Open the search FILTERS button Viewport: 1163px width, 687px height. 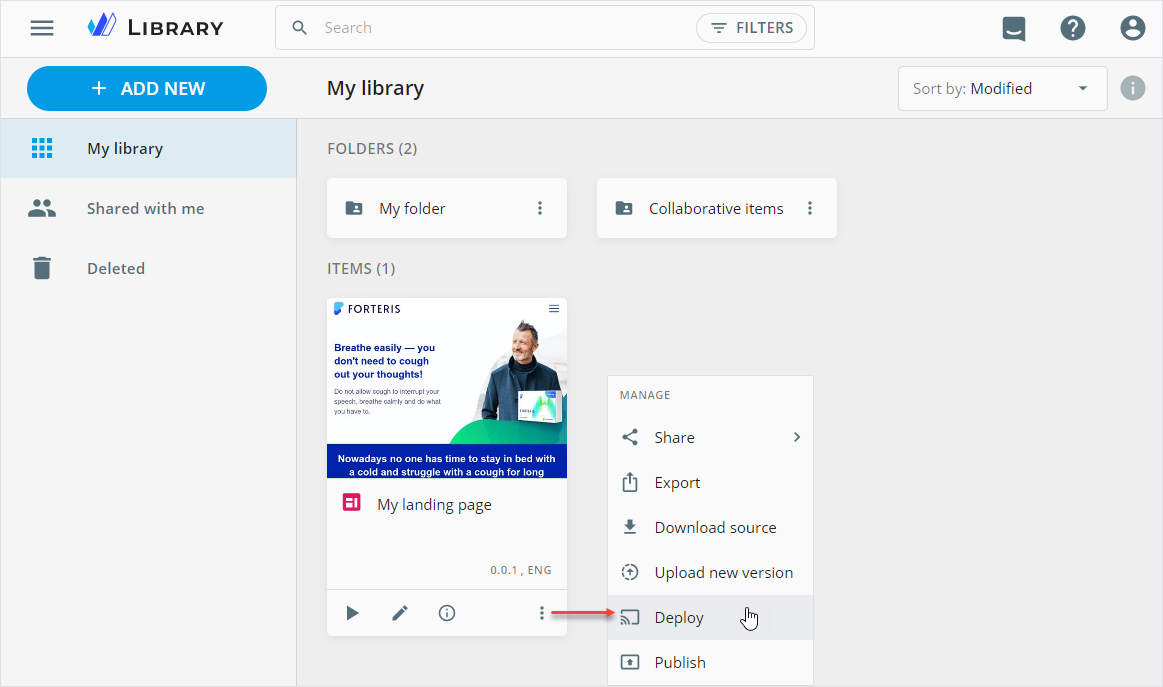(x=751, y=28)
